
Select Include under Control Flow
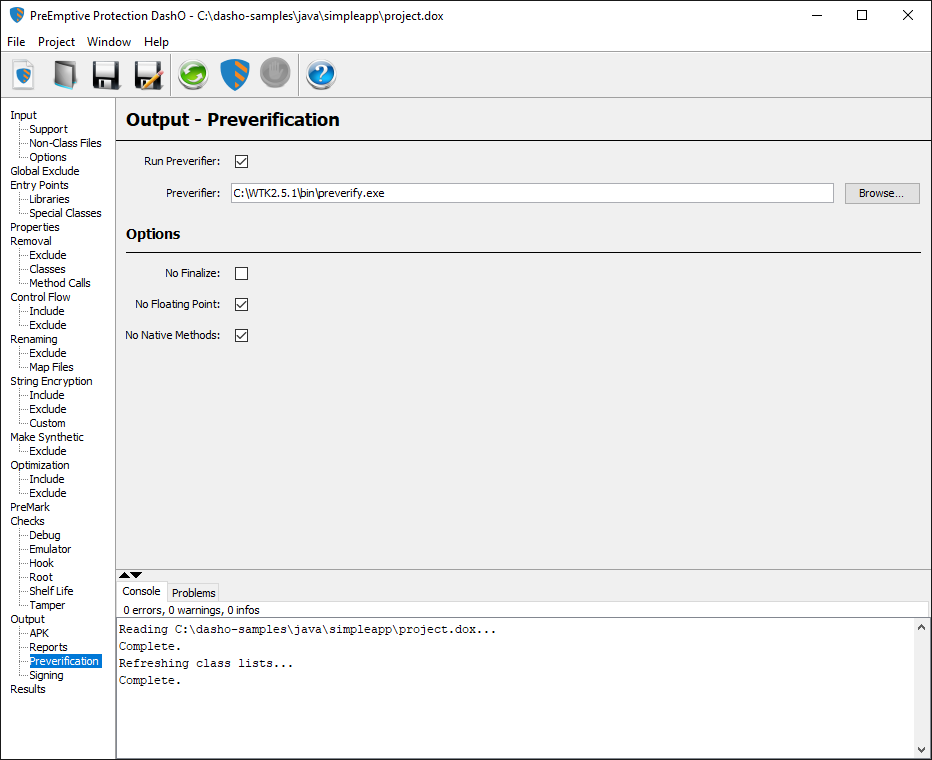[47, 311]
